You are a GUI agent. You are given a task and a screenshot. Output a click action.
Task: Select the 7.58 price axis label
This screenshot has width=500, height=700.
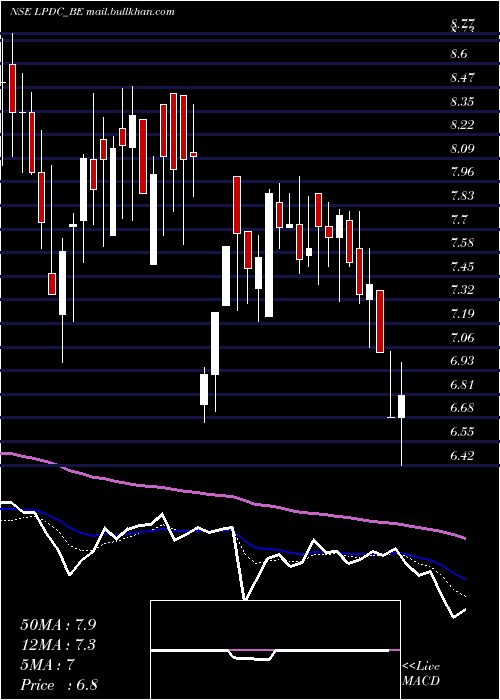coord(462,243)
